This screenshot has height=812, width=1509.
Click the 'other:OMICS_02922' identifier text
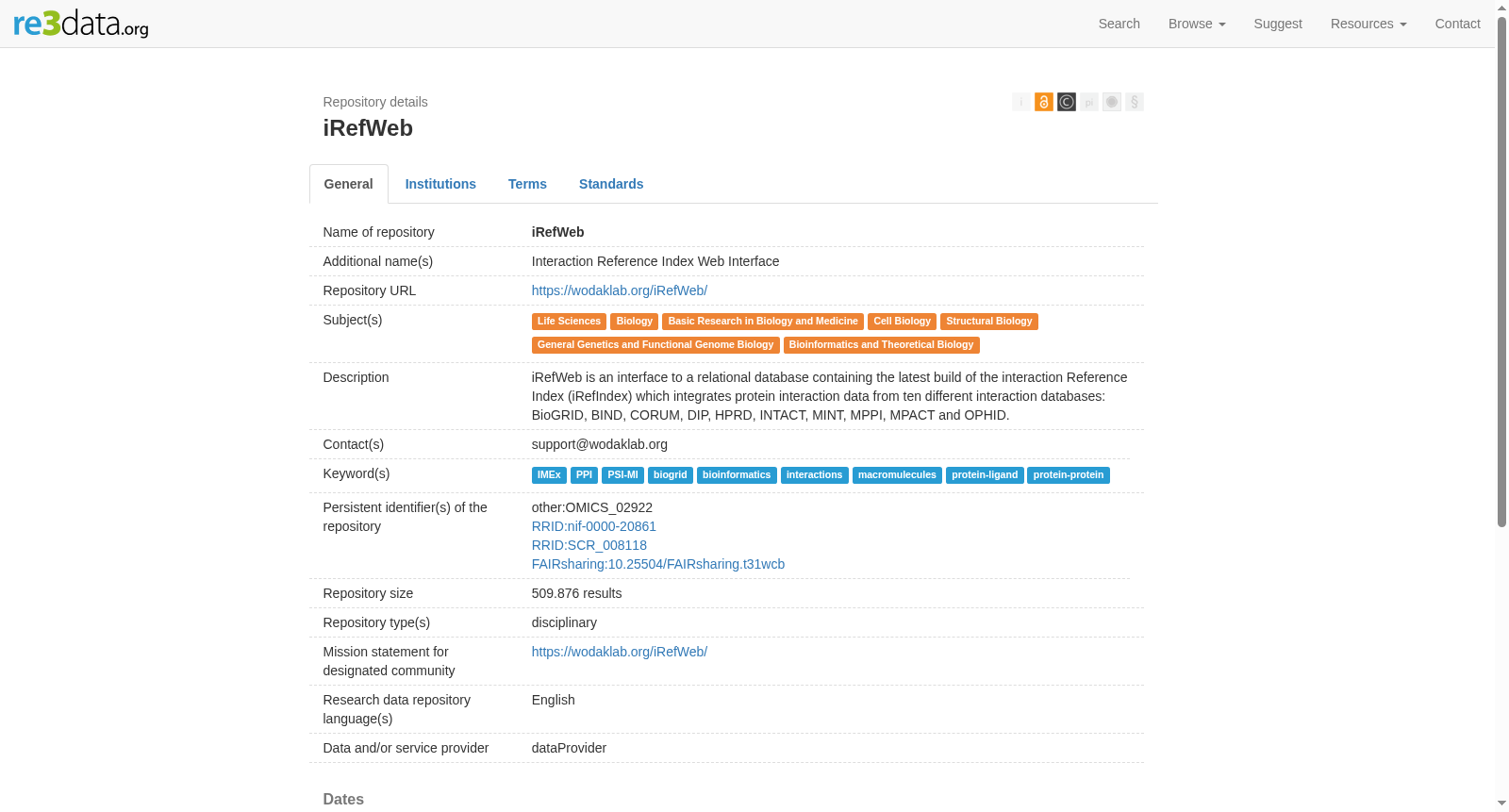[592, 507]
